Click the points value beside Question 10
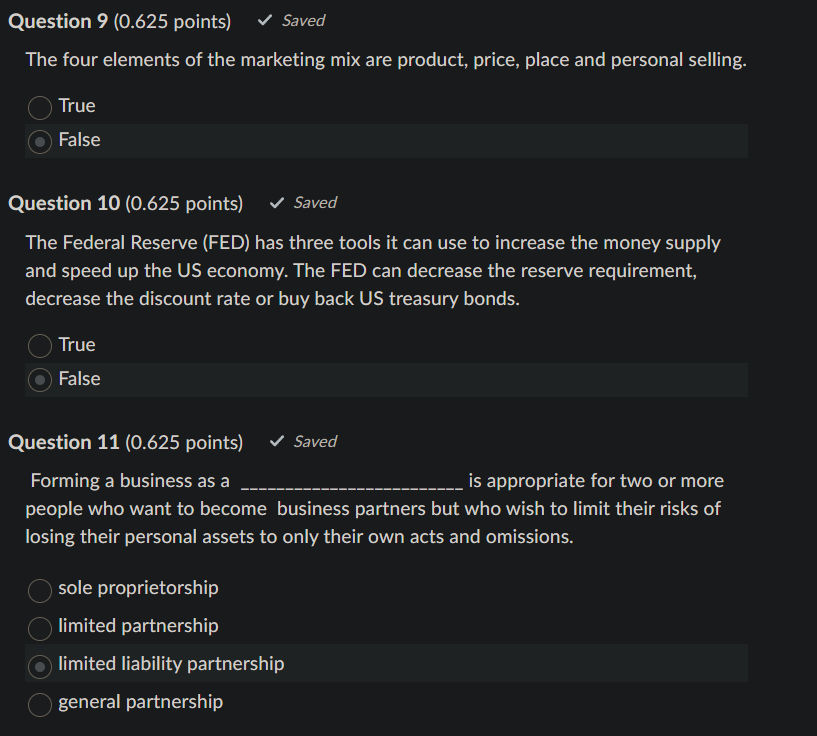Viewport: 817px width, 736px height. click(x=184, y=203)
